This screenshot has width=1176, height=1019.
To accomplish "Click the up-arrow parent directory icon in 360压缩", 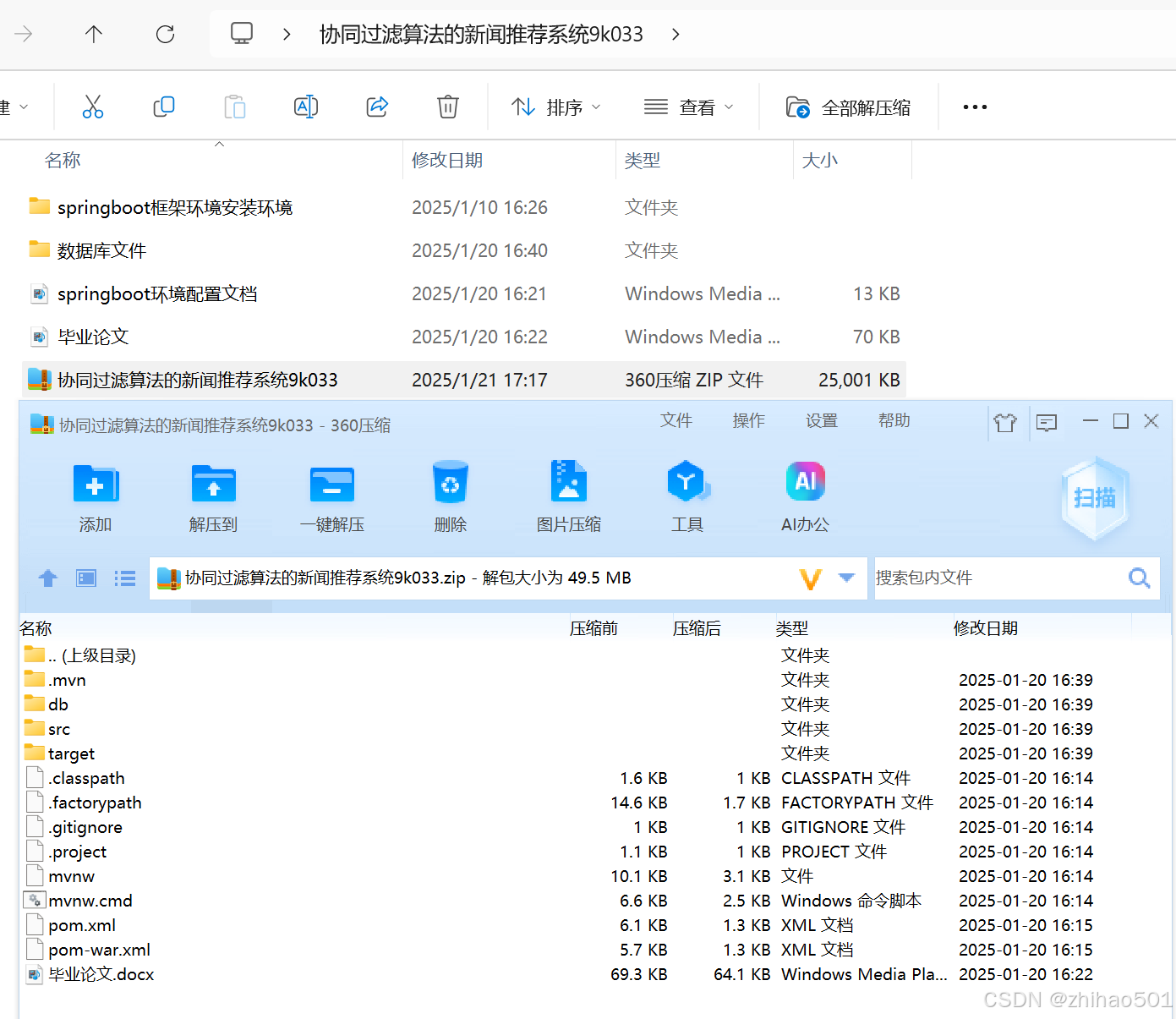I will [48, 578].
